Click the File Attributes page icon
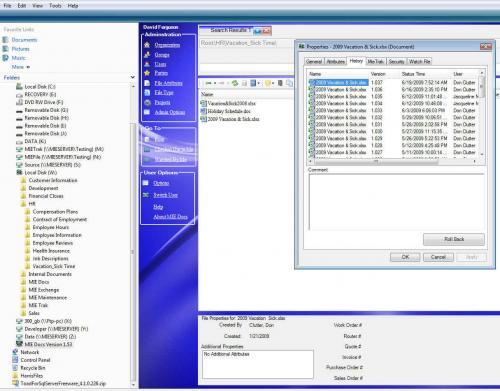500x391 pixels. pos(147,83)
